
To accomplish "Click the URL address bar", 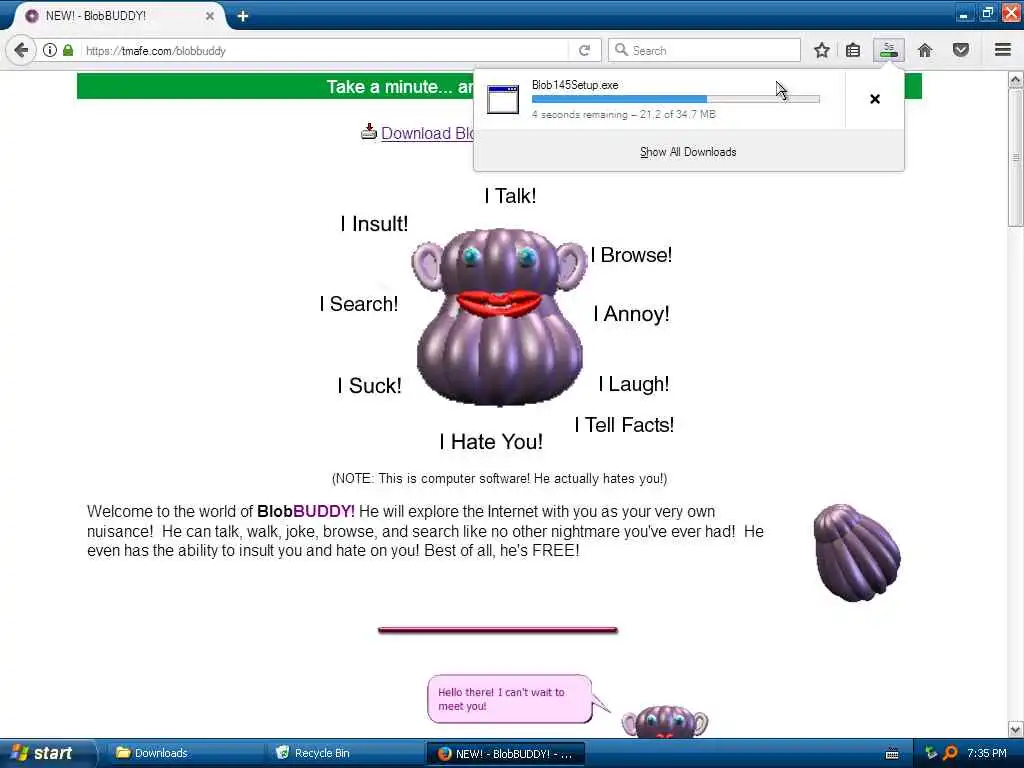I will pos(327,50).
